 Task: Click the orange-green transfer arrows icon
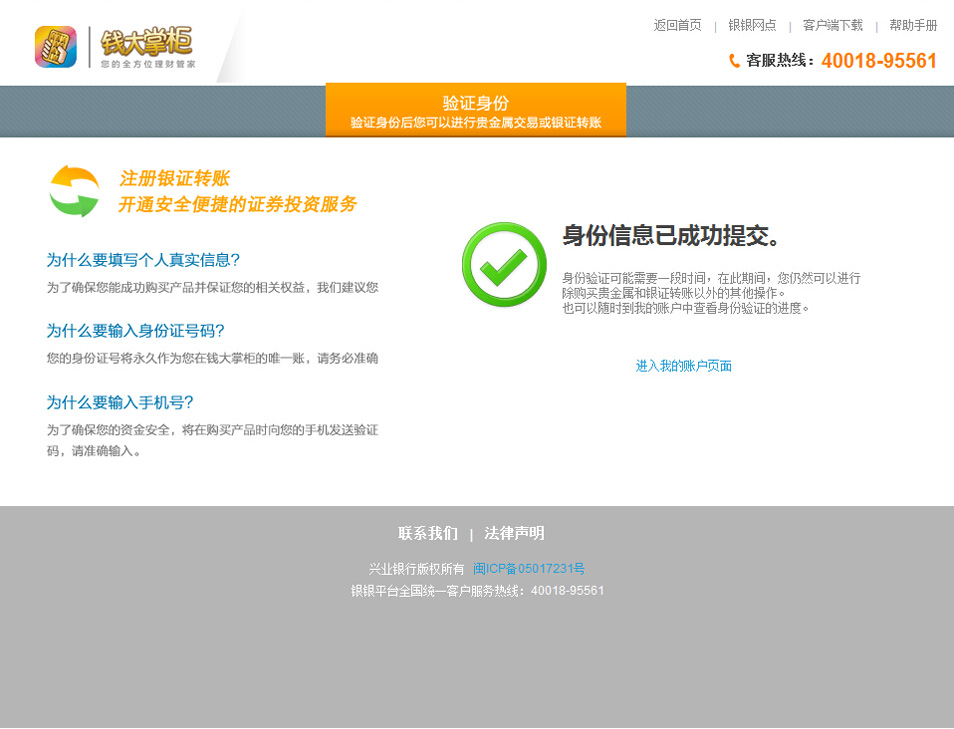74,191
